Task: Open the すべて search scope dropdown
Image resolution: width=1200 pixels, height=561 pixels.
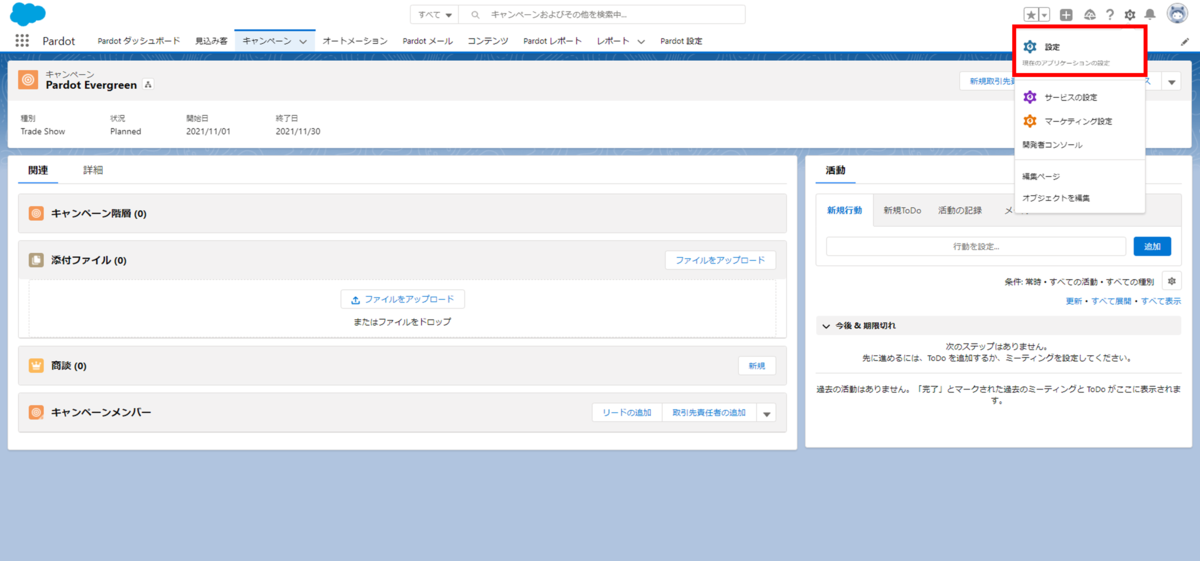Action: (434, 15)
